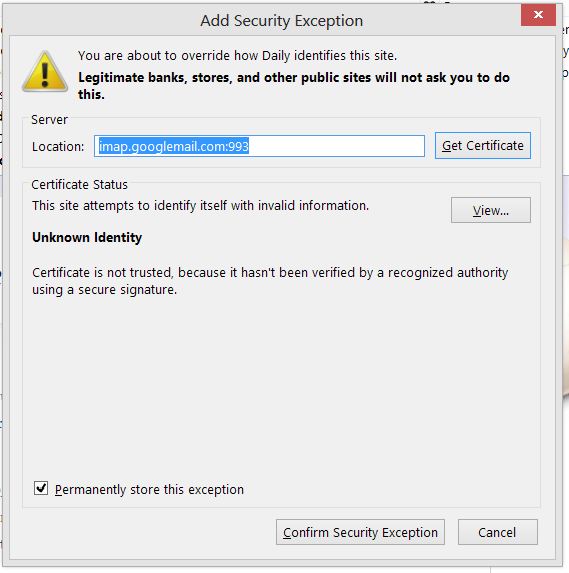Click the bold Legitimate banks warning text
Viewport: 569px width, 573px height.
click(294, 86)
